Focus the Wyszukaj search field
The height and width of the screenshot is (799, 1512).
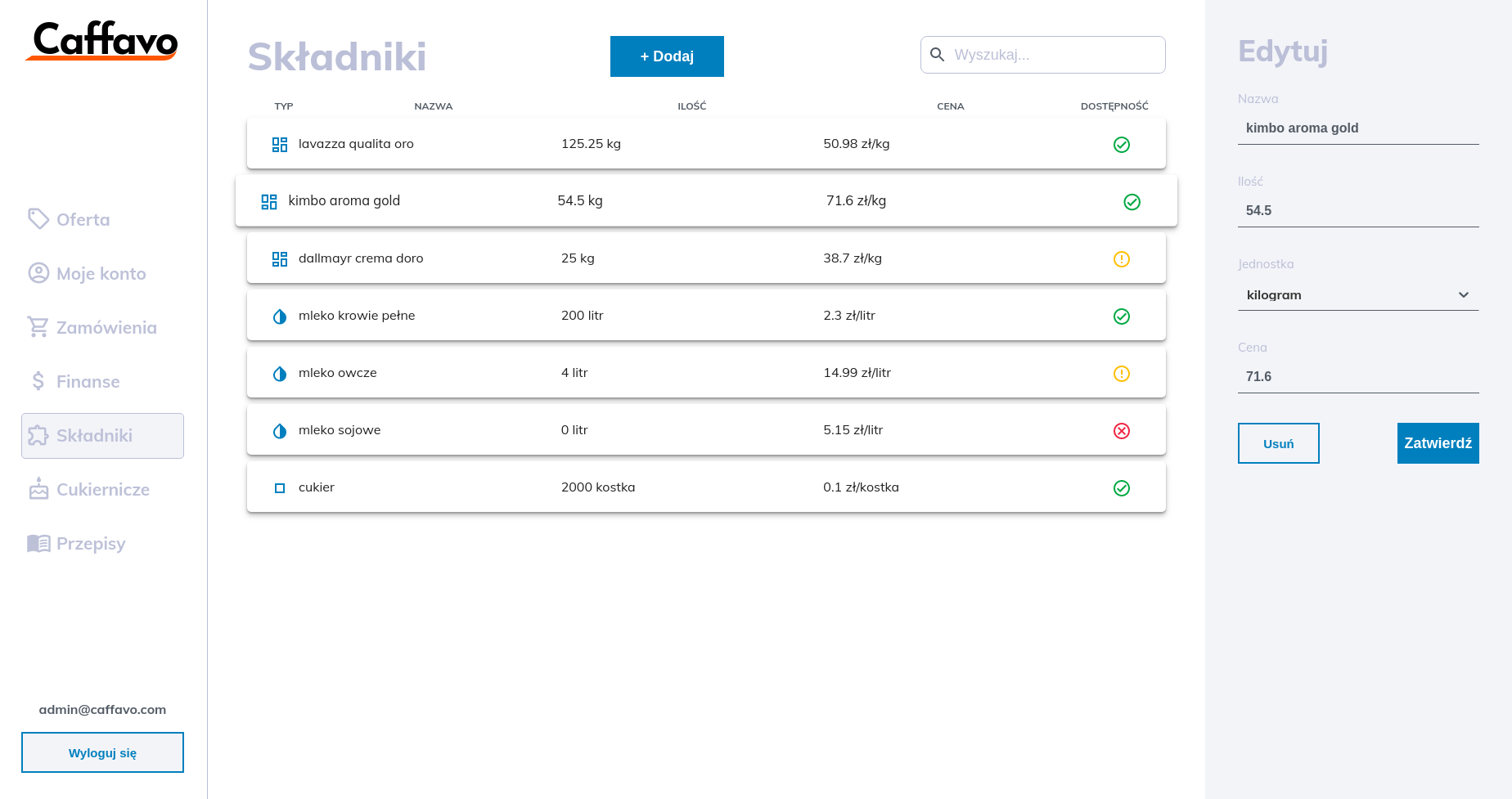click(1043, 55)
